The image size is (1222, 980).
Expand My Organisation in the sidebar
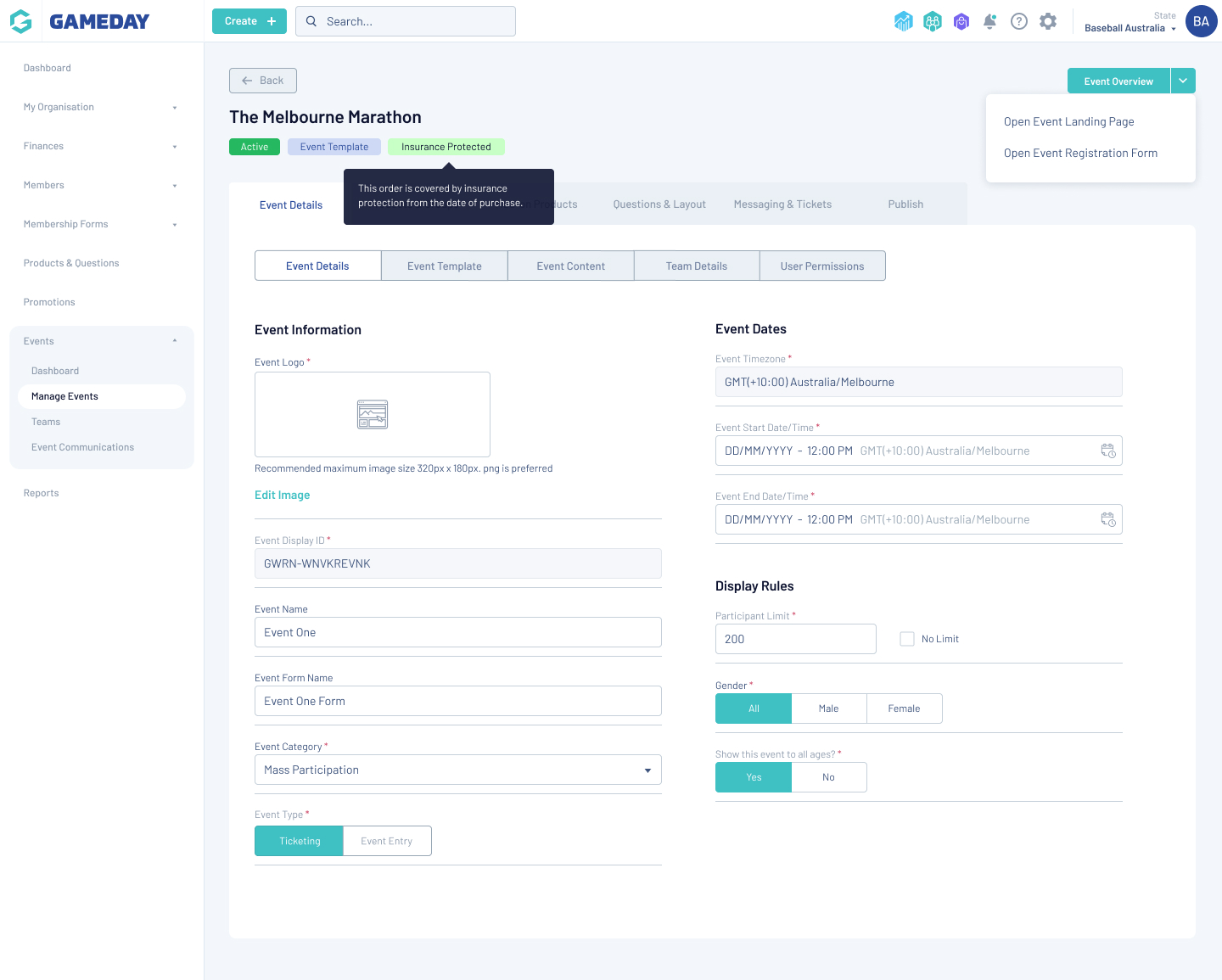[x=100, y=107]
